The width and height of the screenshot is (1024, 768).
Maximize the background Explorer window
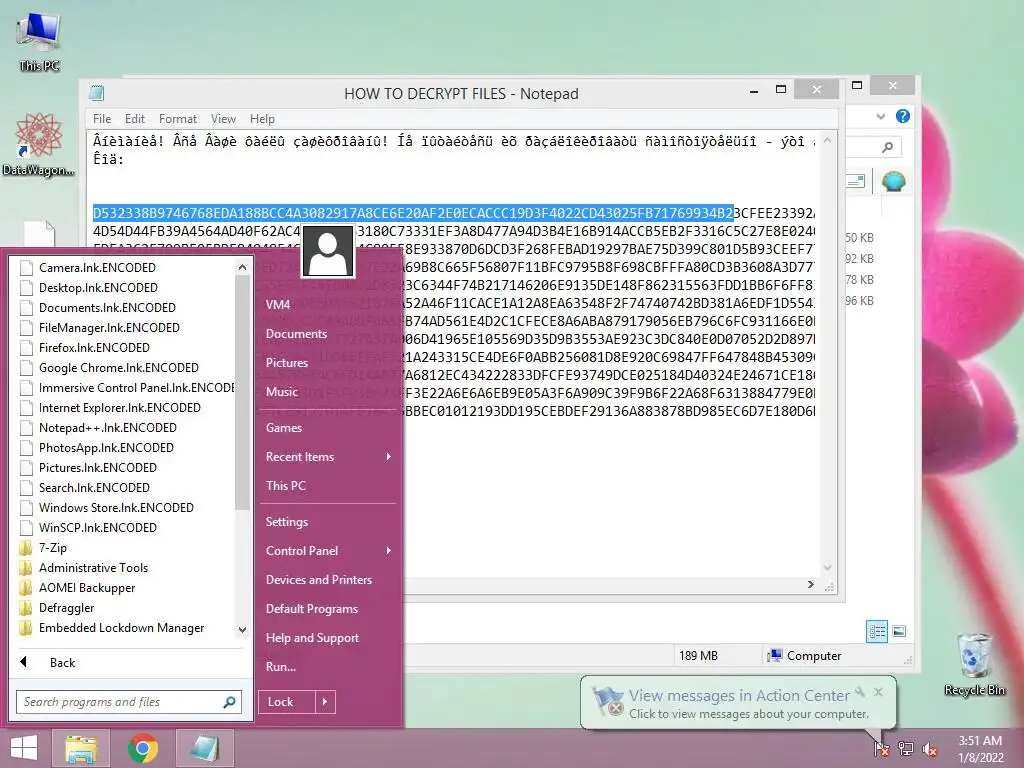[x=857, y=86]
